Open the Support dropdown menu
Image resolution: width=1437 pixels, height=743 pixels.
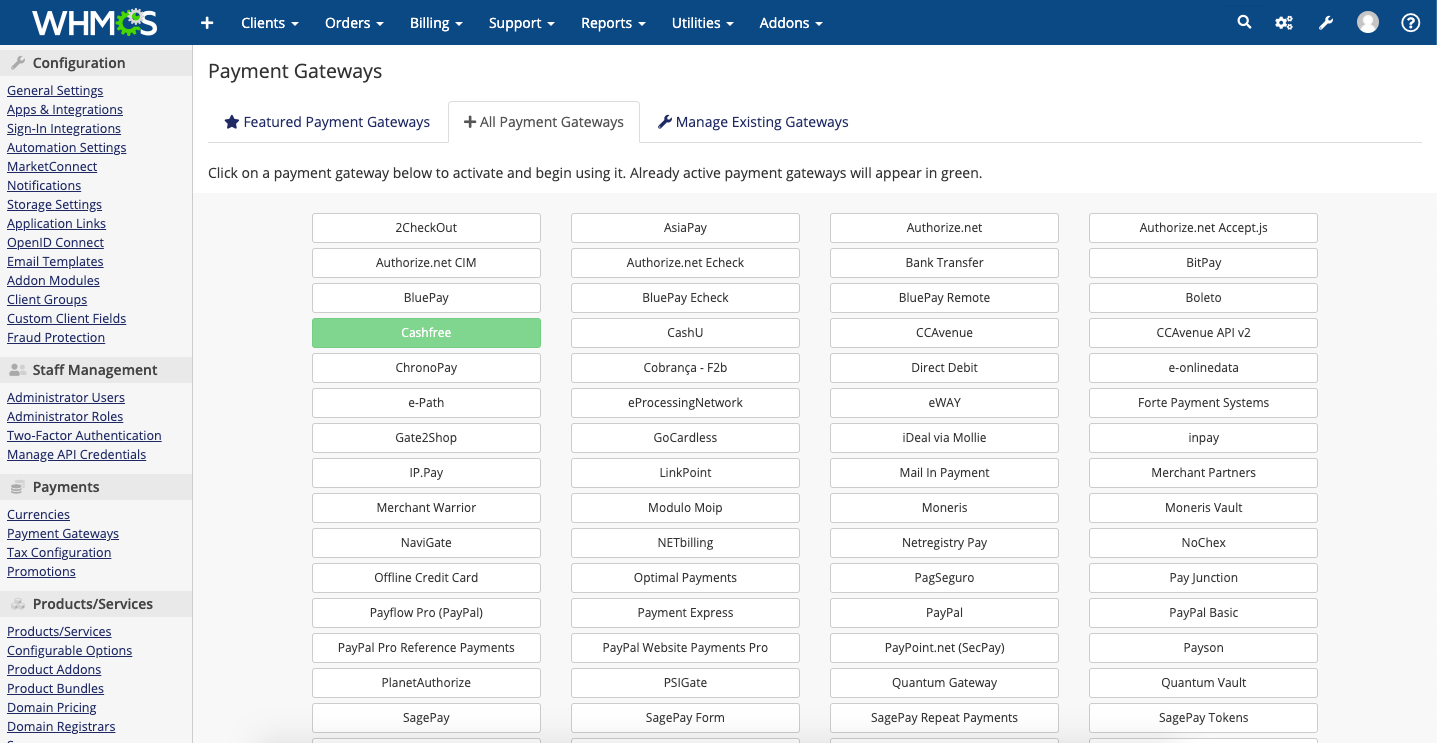[x=522, y=23]
